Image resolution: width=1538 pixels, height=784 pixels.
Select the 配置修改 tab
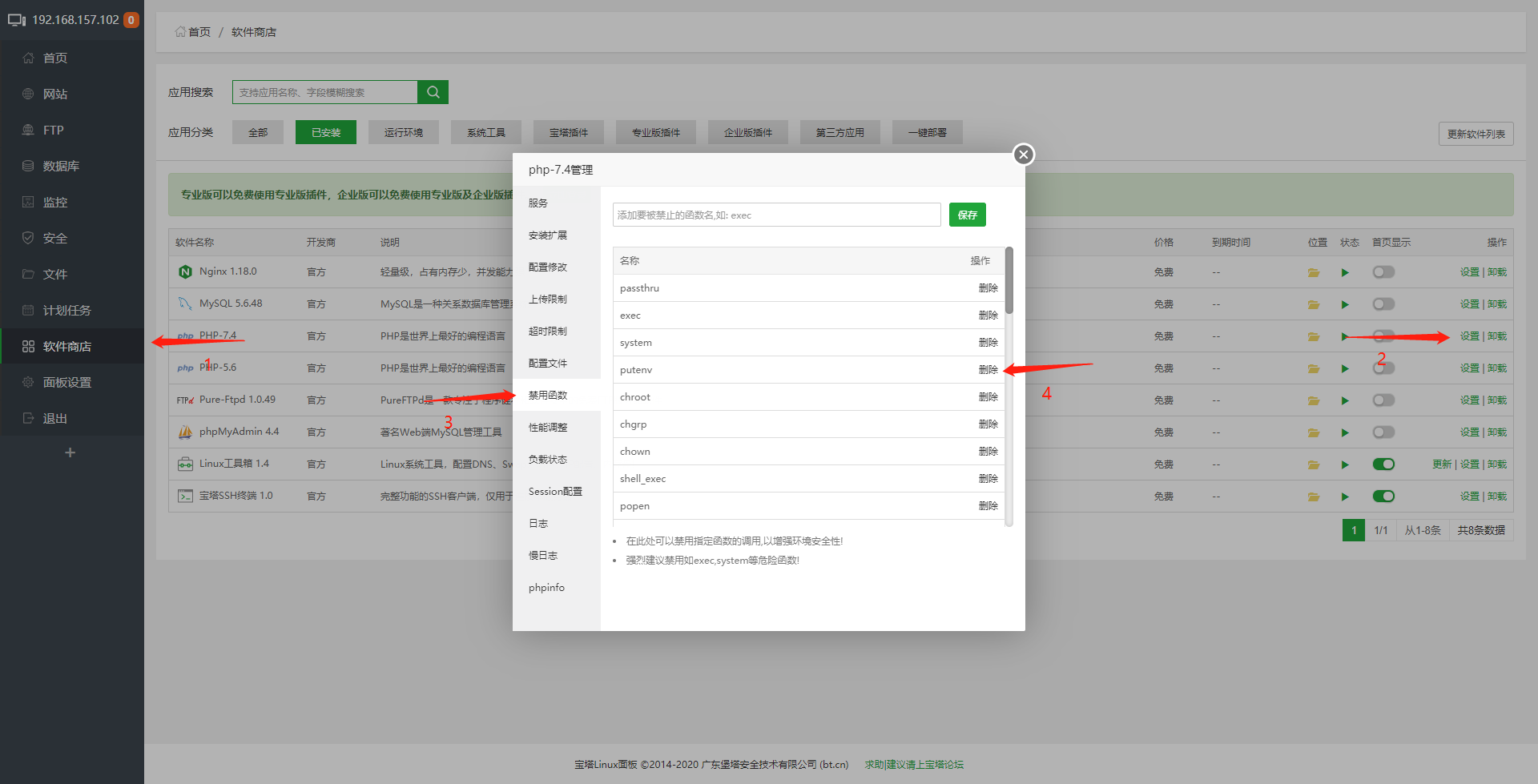[557, 267]
